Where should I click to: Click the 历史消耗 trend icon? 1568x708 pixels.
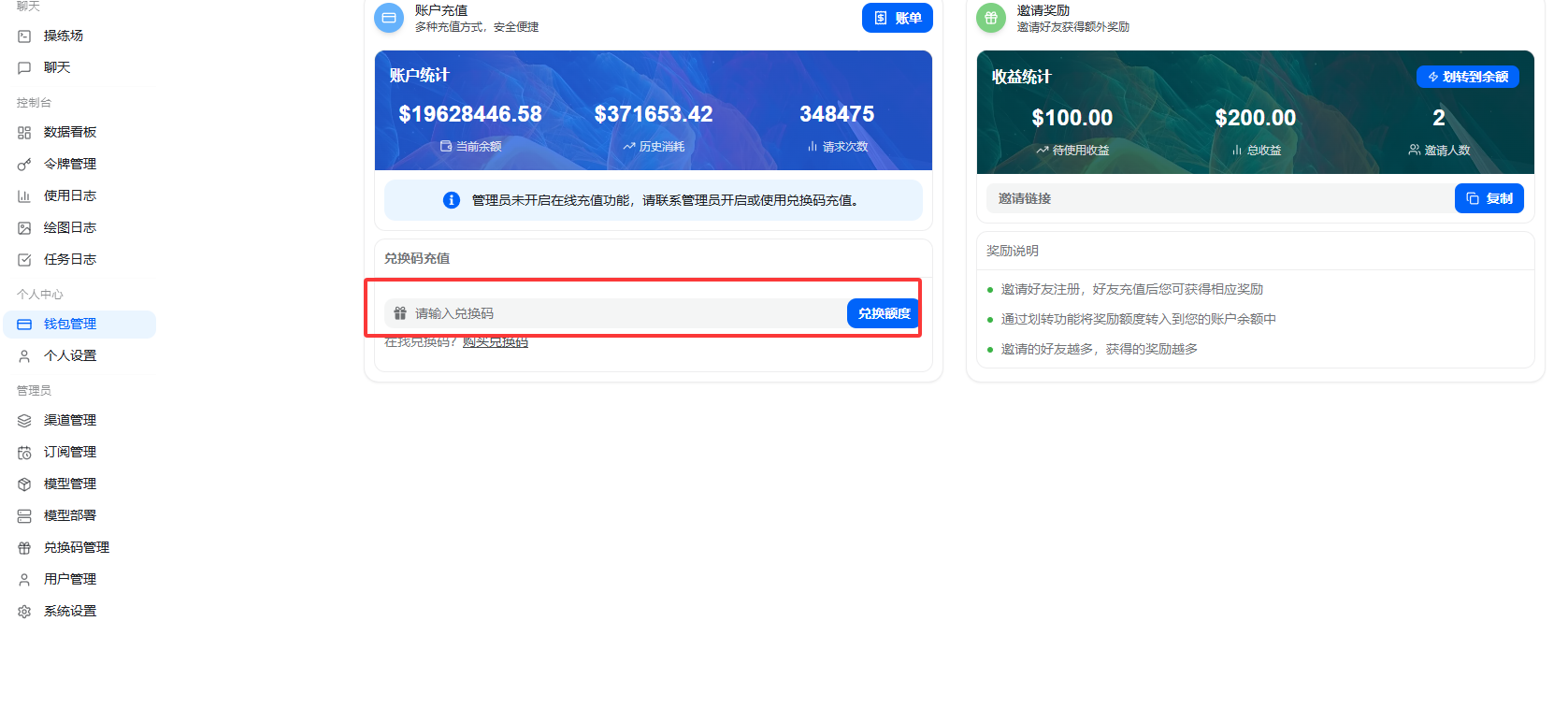tap(629, 146)
